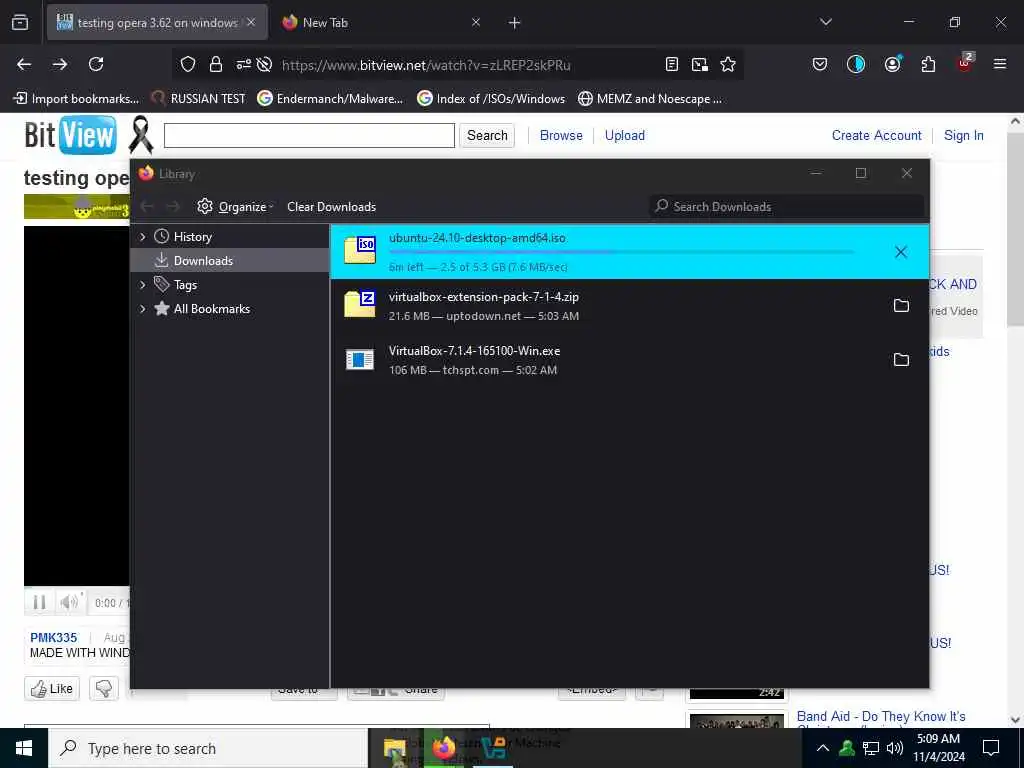List all tabs with the chevron button
This screenshot has height=768, width=1024.
pyautogui.click(x=825, y=22)
